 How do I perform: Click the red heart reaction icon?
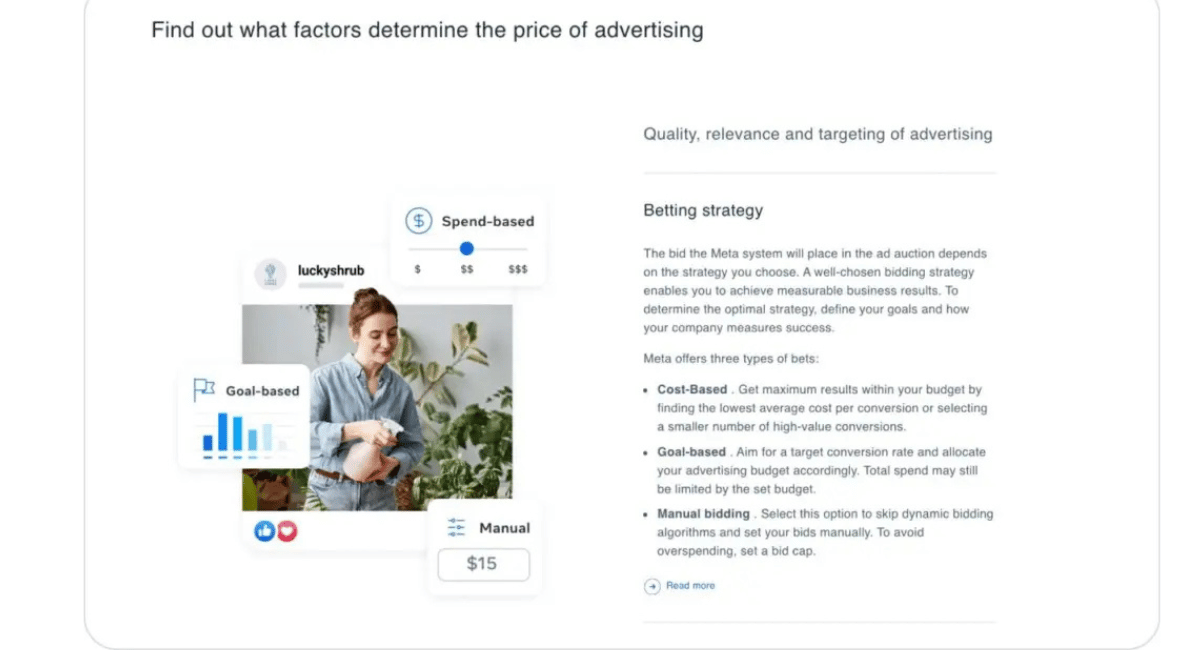[x=287, y=531]
